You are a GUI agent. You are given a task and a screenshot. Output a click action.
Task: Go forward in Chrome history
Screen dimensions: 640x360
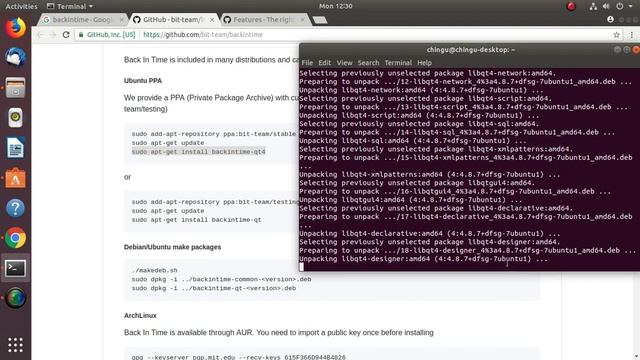click(53, 35)
